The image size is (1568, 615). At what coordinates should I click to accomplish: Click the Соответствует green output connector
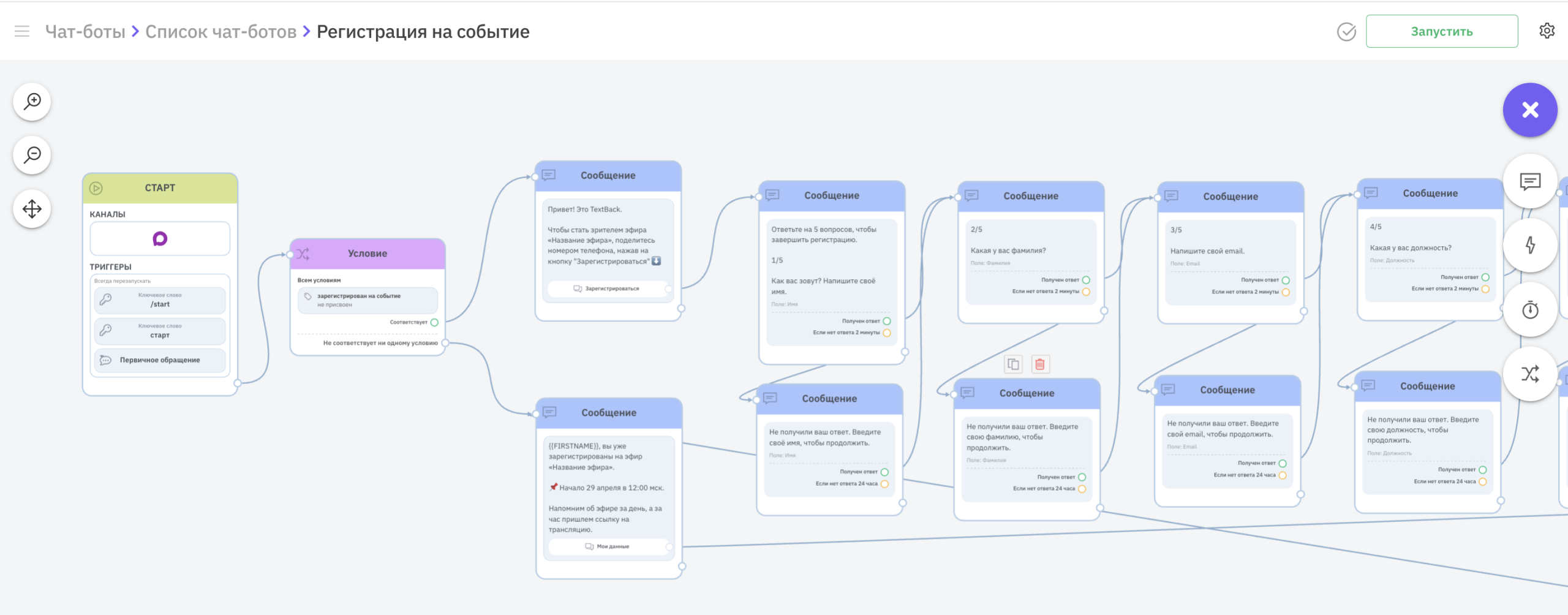point(434,322)
